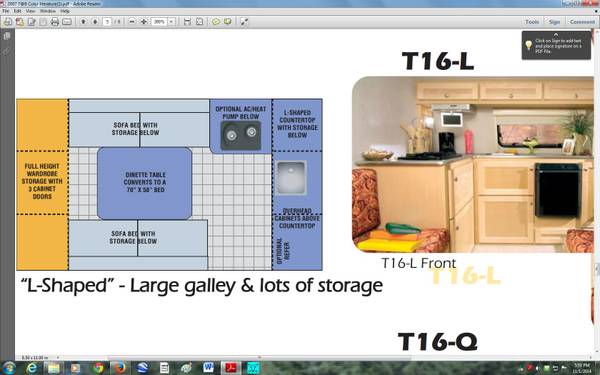Click the Print icon in the toolbar

click(55, 22)
